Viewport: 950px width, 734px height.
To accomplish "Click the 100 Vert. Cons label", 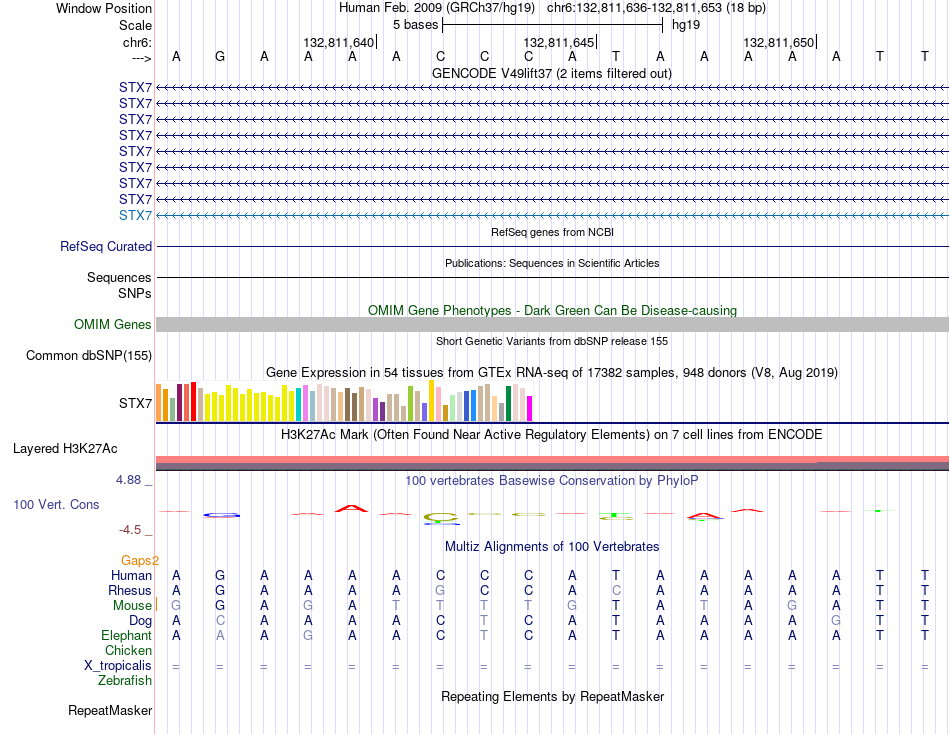I will pos(56,504).
